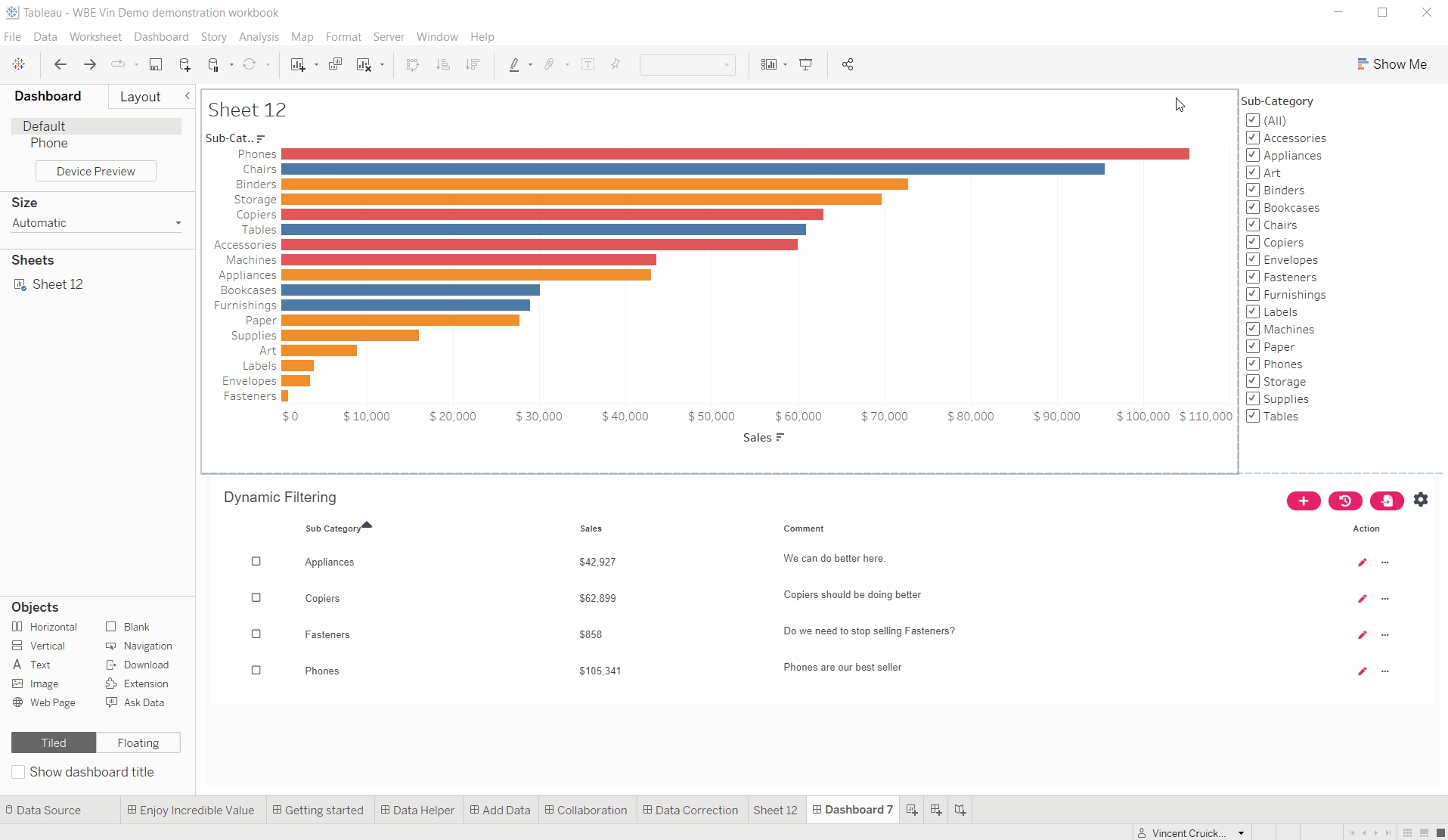Click the red Phones sales bar
Image resolution: width=1448 pixels, height=840 pixels.
pyautogui.click(x=734, y=154)
